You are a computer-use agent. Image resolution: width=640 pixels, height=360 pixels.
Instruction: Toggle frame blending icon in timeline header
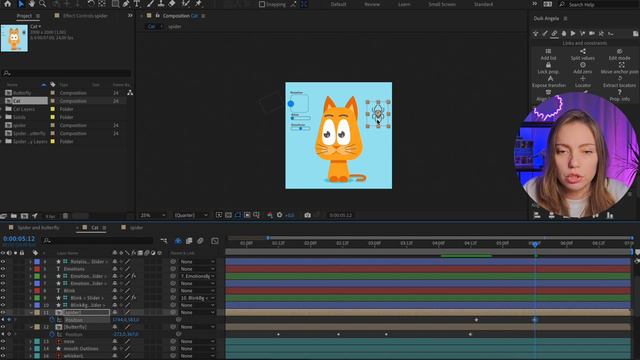tap(189, 241)
